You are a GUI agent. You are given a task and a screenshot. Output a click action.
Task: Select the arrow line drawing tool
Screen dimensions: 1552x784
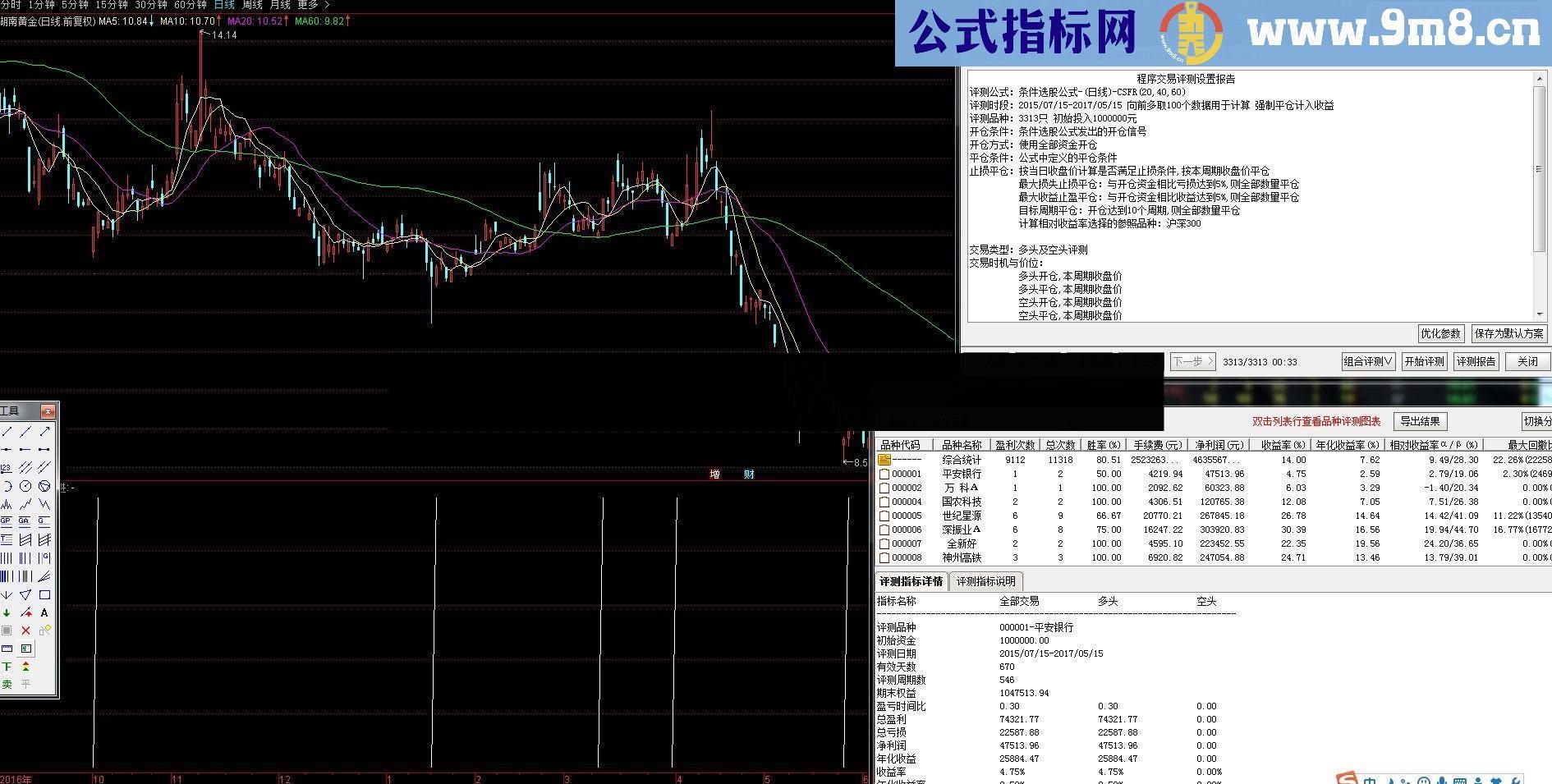(x=45, y=432)
